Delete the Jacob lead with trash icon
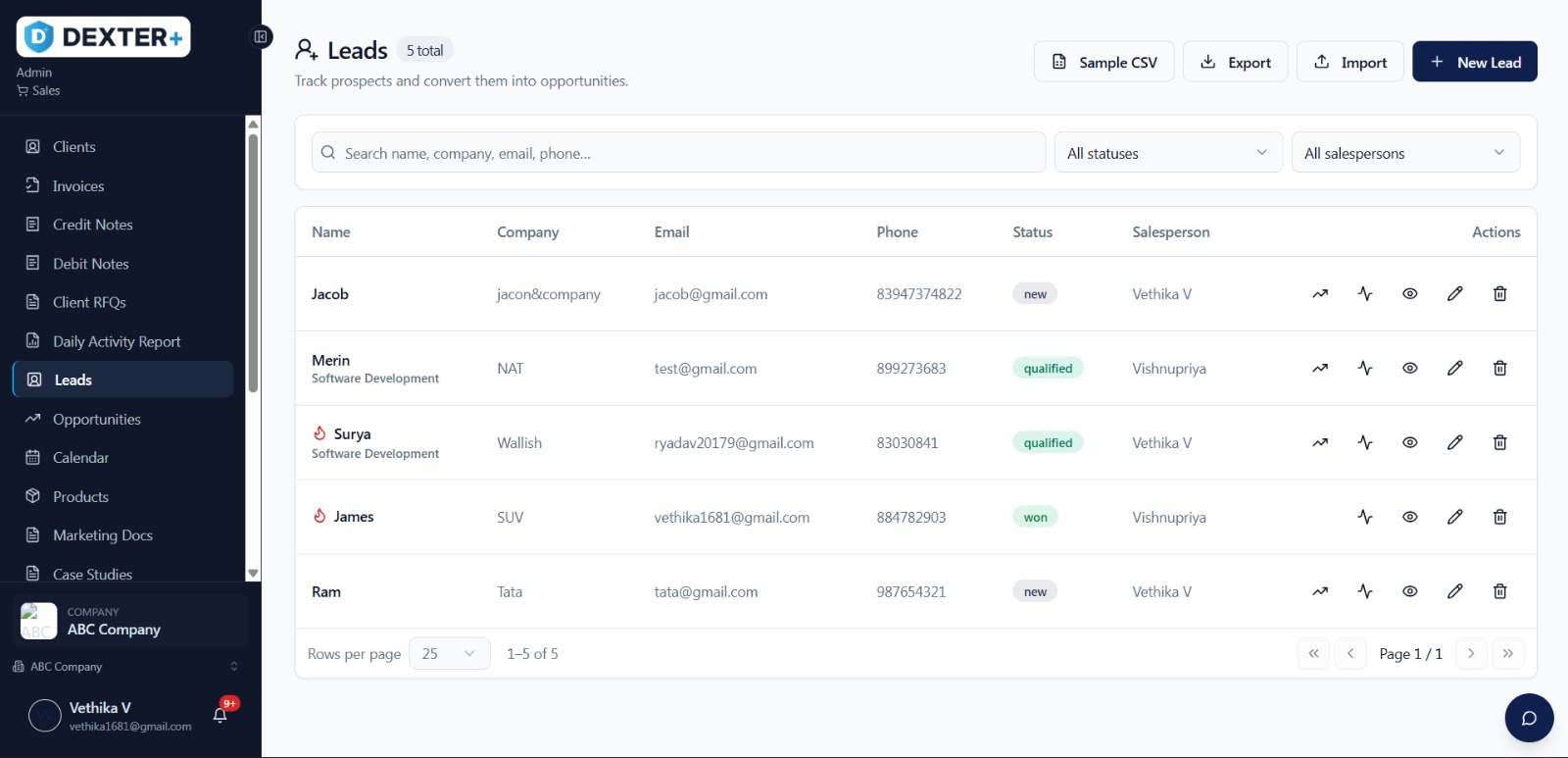The width and height of the screenshot is (1568, 758). [x=1499, y=294]
